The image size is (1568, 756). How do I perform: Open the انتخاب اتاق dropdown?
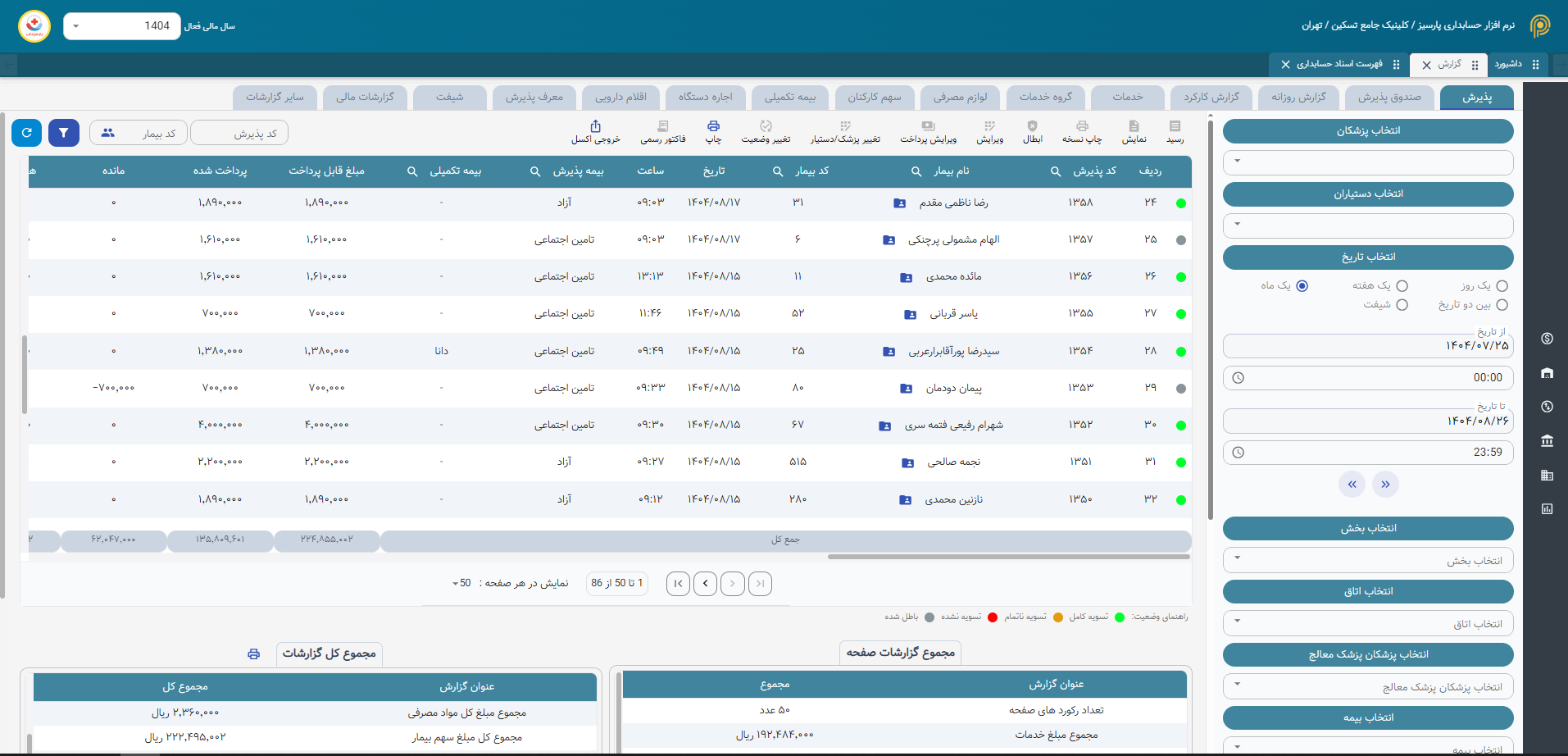point(1368,623)
